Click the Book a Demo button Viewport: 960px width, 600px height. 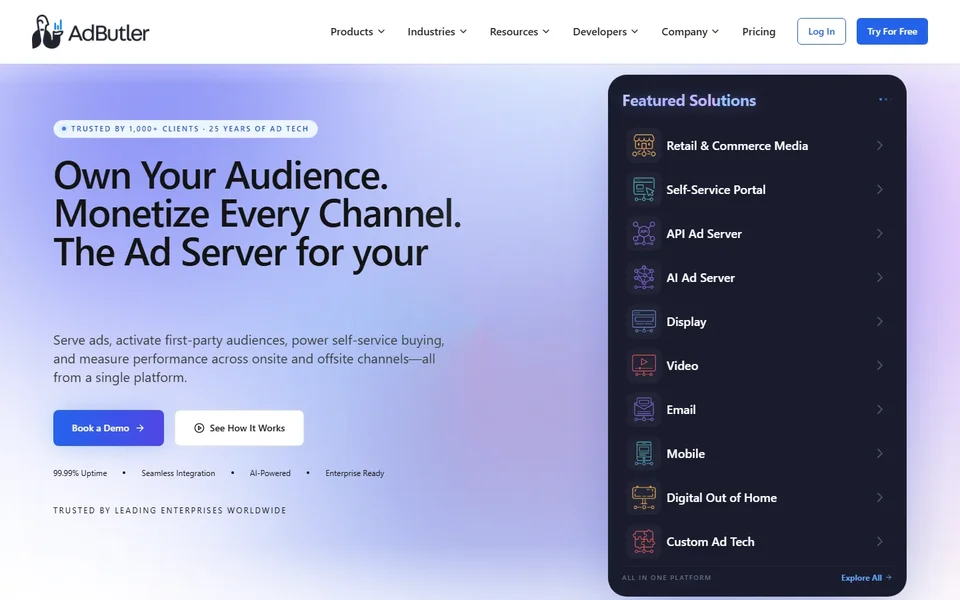pyautogui.click(x=108, y=428)
